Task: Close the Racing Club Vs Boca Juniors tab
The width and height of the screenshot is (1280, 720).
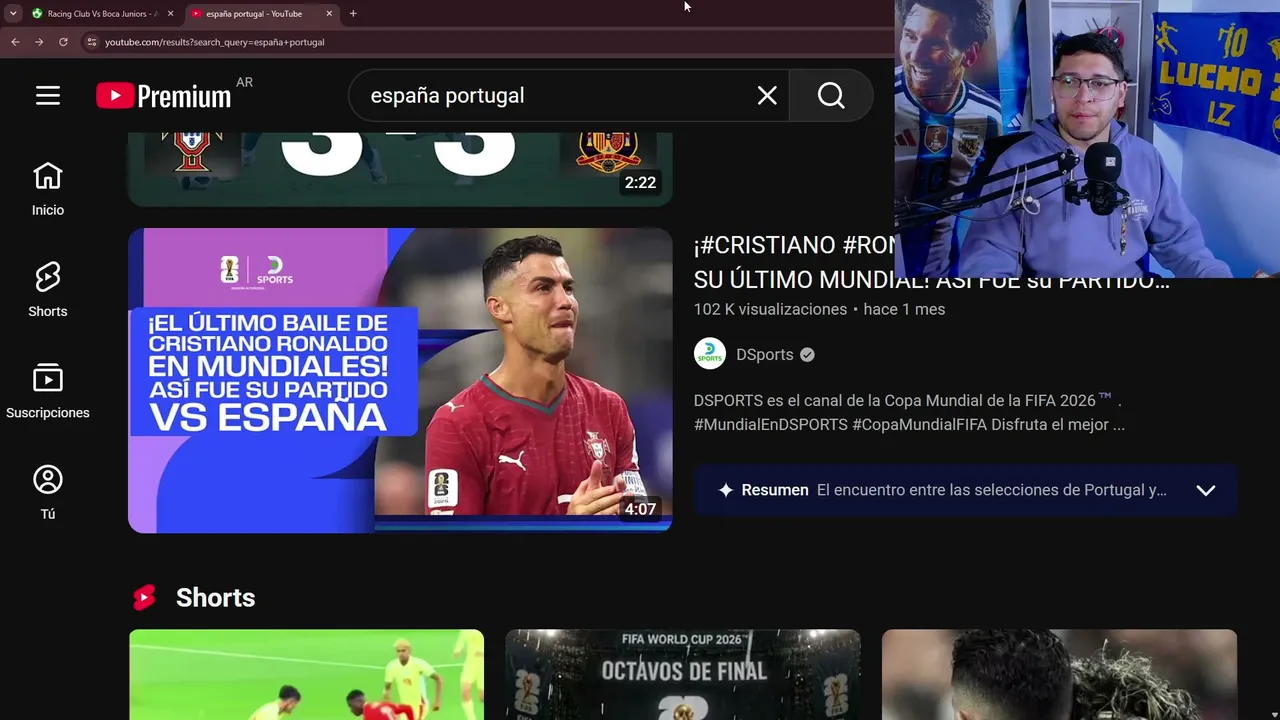Action: coord(170,14)
